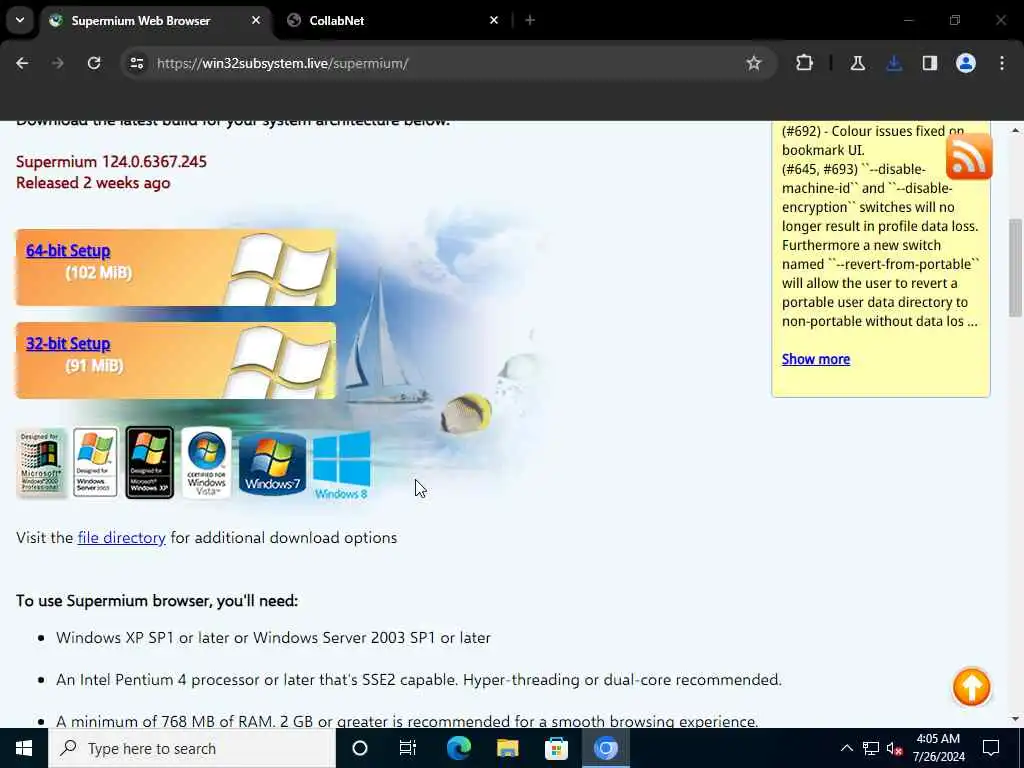Click the (102 MiB) size label
This screenshot has width=1024, height=768.
pos(99,272)
